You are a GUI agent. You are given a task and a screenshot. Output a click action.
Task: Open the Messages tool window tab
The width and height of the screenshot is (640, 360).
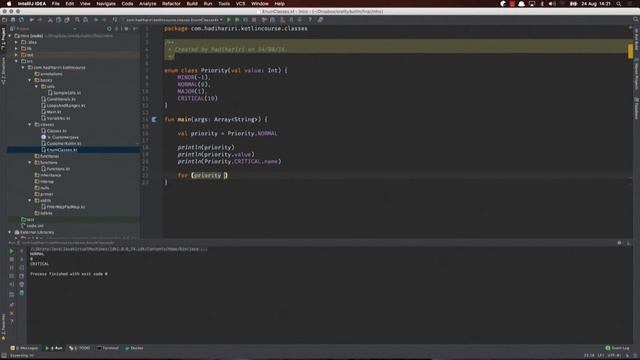24,348
